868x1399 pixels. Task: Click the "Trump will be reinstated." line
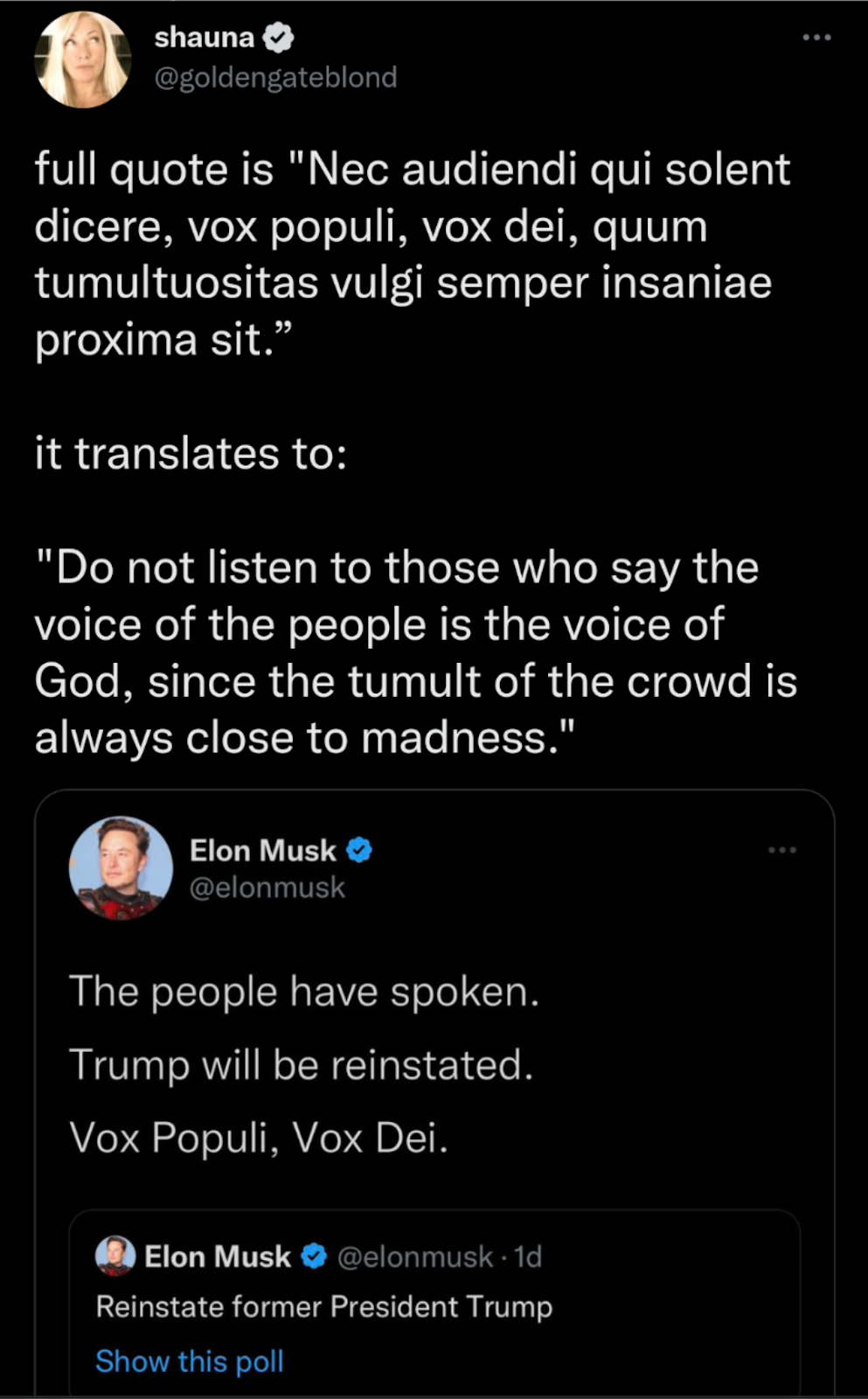point(301,1065)
